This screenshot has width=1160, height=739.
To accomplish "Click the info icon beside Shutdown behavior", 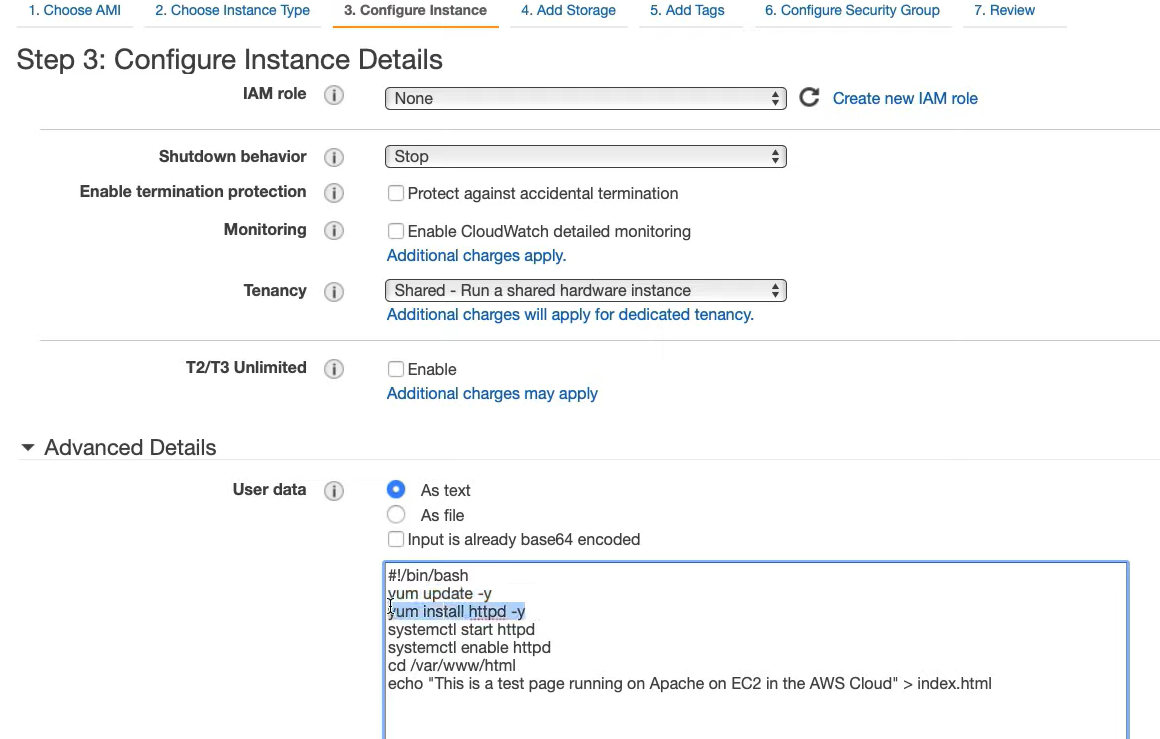I will (x=334, y=158).
